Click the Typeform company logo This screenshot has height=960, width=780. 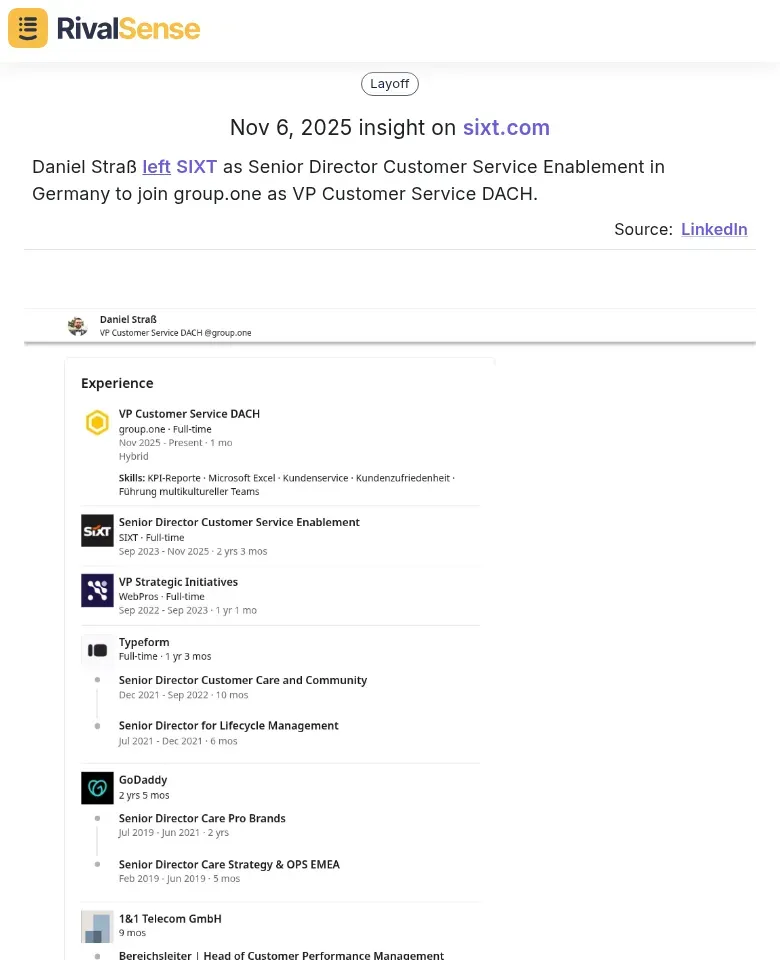pyautogui.click(x=97, y=650)
